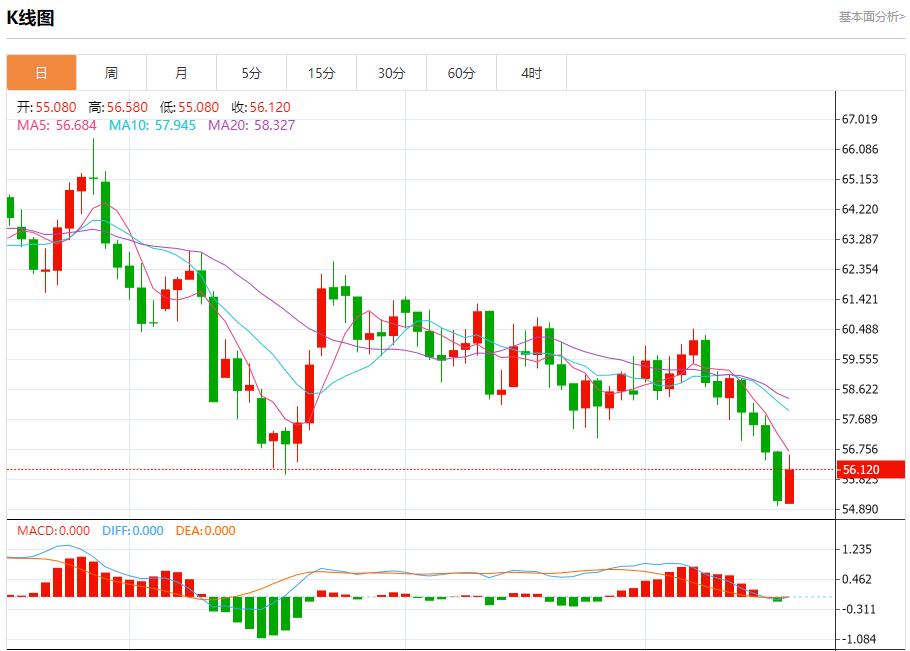
Task: Select the 15分 interval tab
Action: pos(321,73)
